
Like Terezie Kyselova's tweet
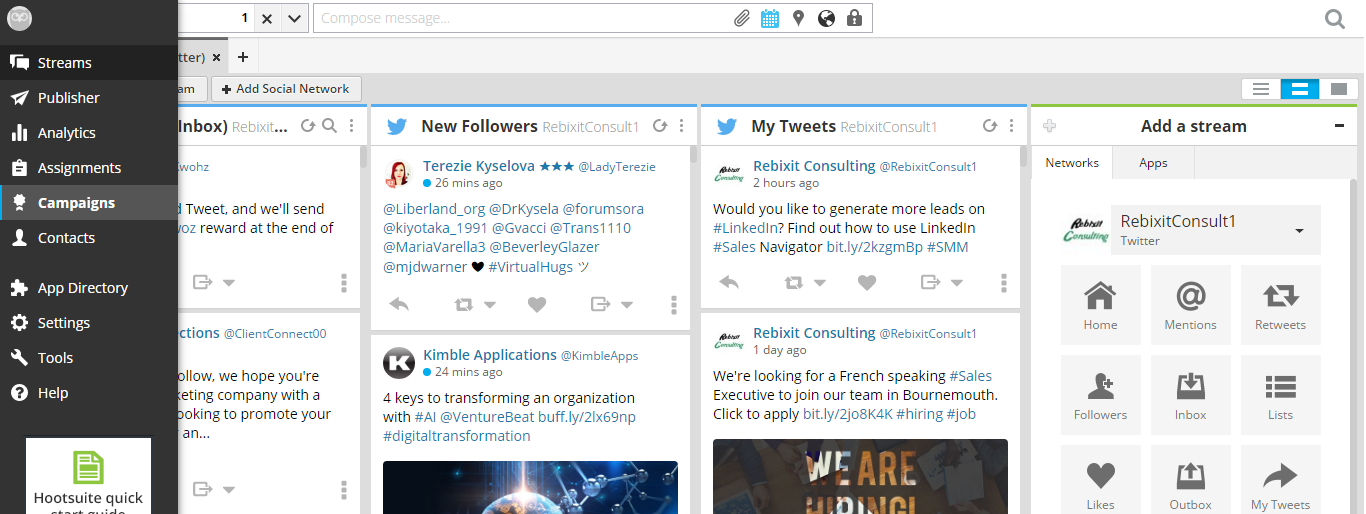pyautogui.click(x=537, y=304)
